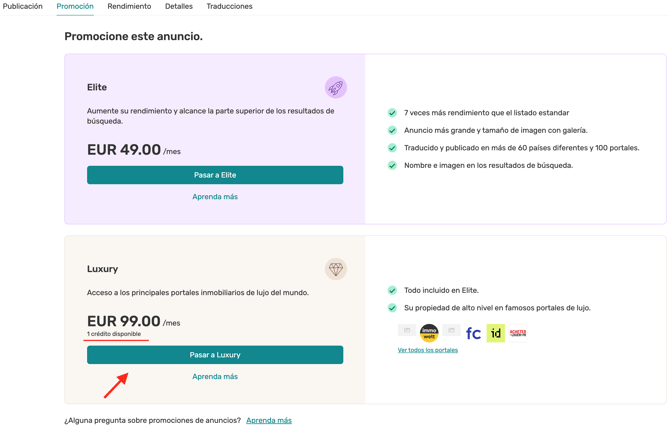Viewport: 670px width, 427px height.
Task: Open Aprenda más under Elite plan
Action: [215, 197]
